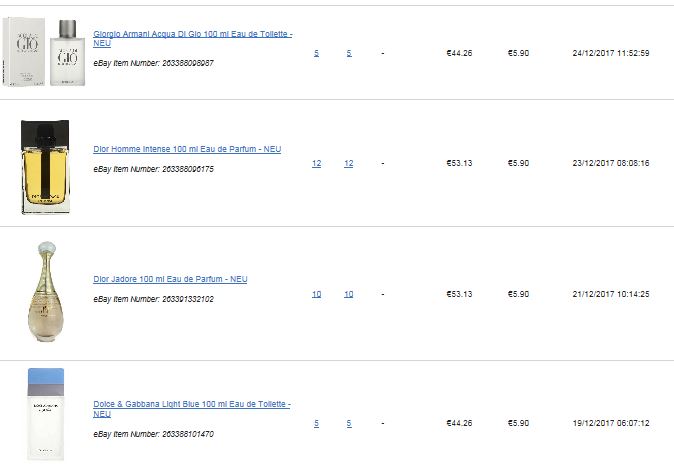Click the Dior Jadore bottle thumbnail
Screen dimensions: 674x467
click(x=46, y=292)
